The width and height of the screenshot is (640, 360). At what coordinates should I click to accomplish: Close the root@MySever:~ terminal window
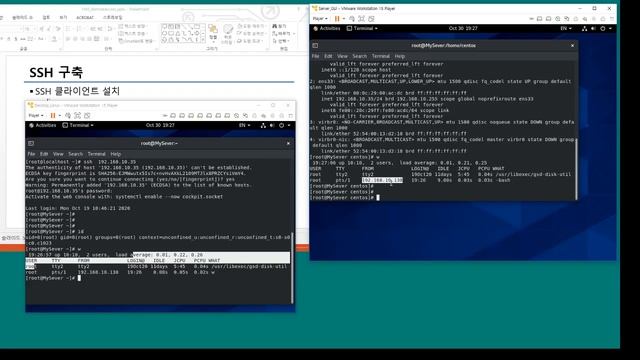[288, 143]
